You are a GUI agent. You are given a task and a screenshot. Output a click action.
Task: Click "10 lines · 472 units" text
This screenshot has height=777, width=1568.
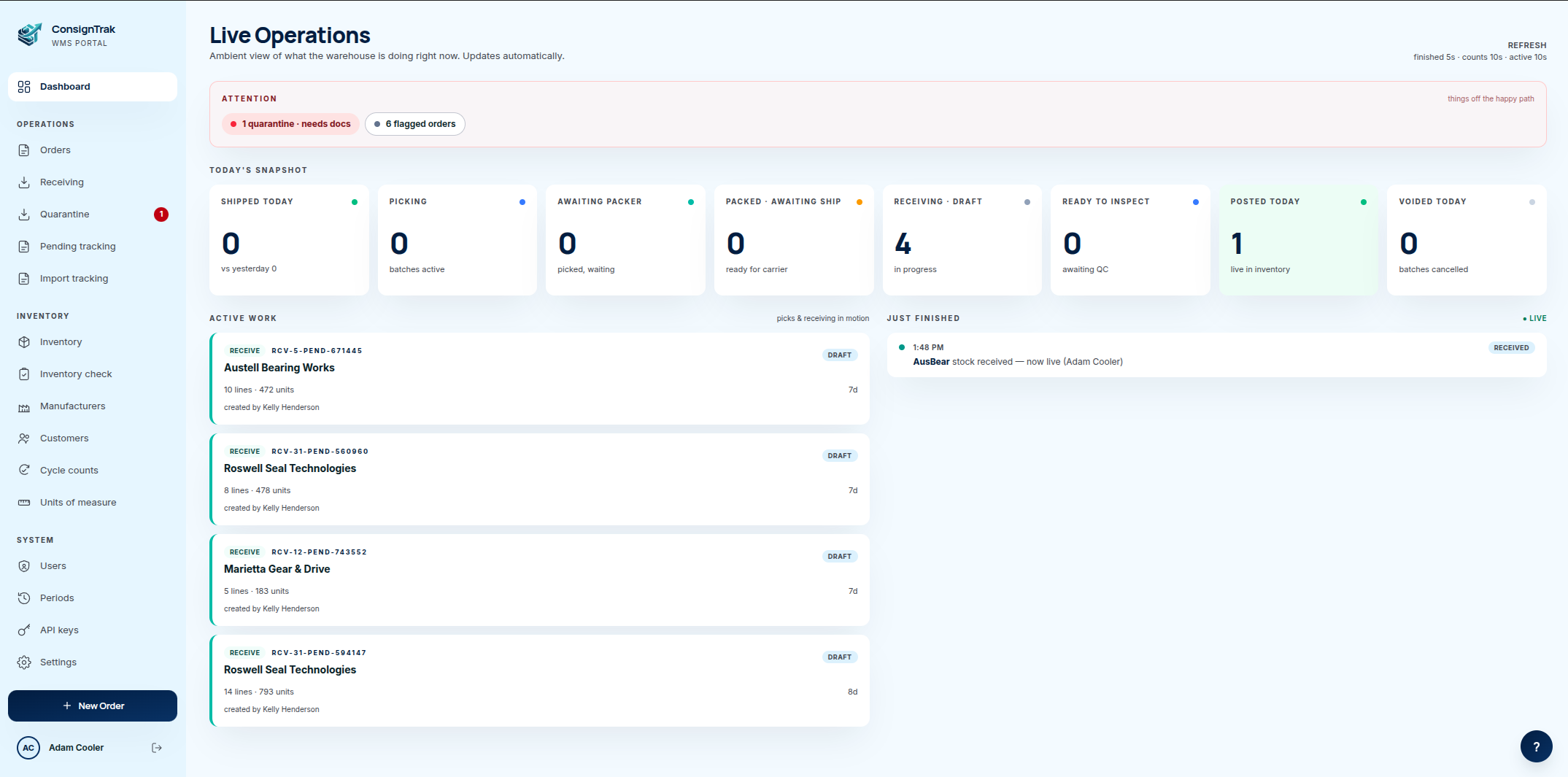(x=259, y=390)
